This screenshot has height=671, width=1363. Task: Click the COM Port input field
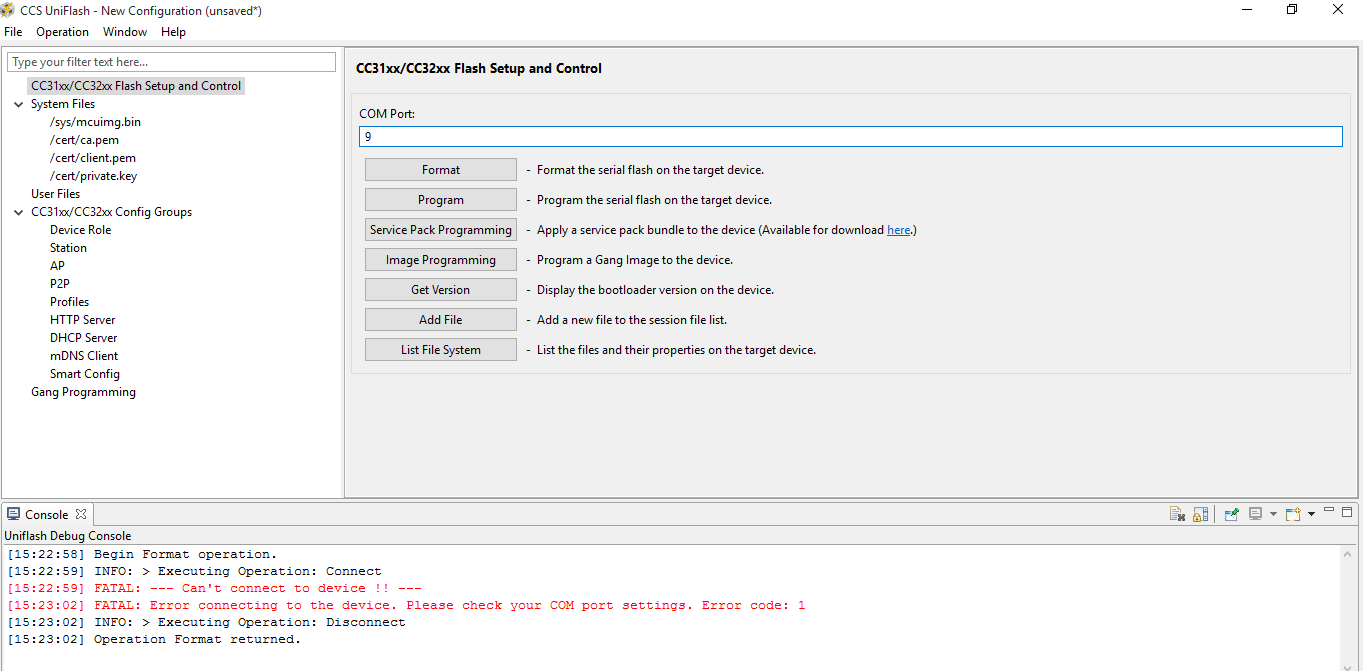tap(851, 136)
